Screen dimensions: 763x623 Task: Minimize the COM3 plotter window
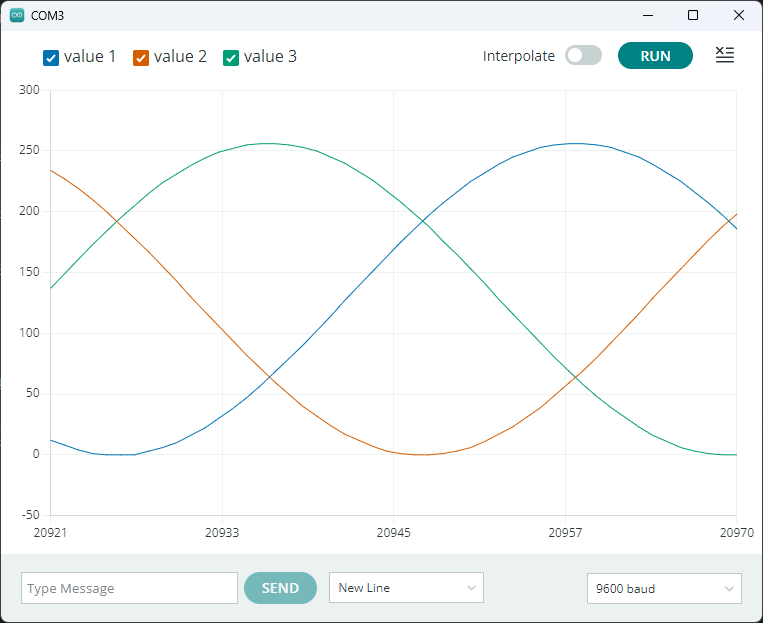point(647,16)
